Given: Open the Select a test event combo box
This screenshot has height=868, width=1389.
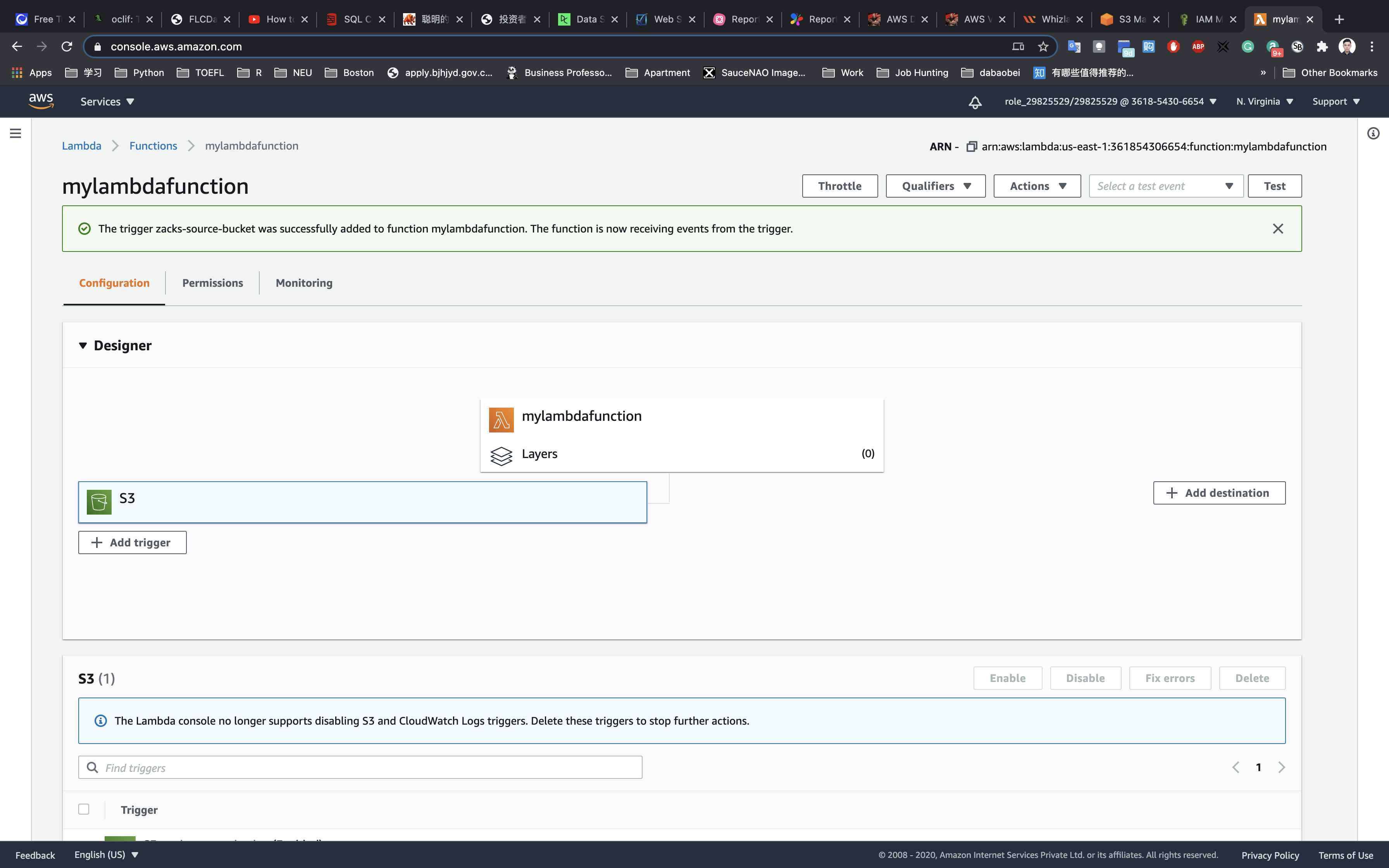Looking at the screenshot, I should point(1165,186).
